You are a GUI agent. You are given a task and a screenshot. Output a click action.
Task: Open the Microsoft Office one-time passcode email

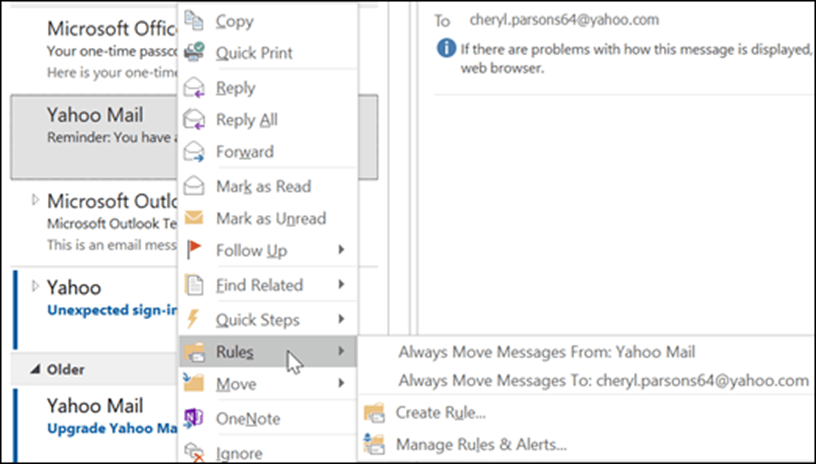pyautogui.click(x=95, y=49)
